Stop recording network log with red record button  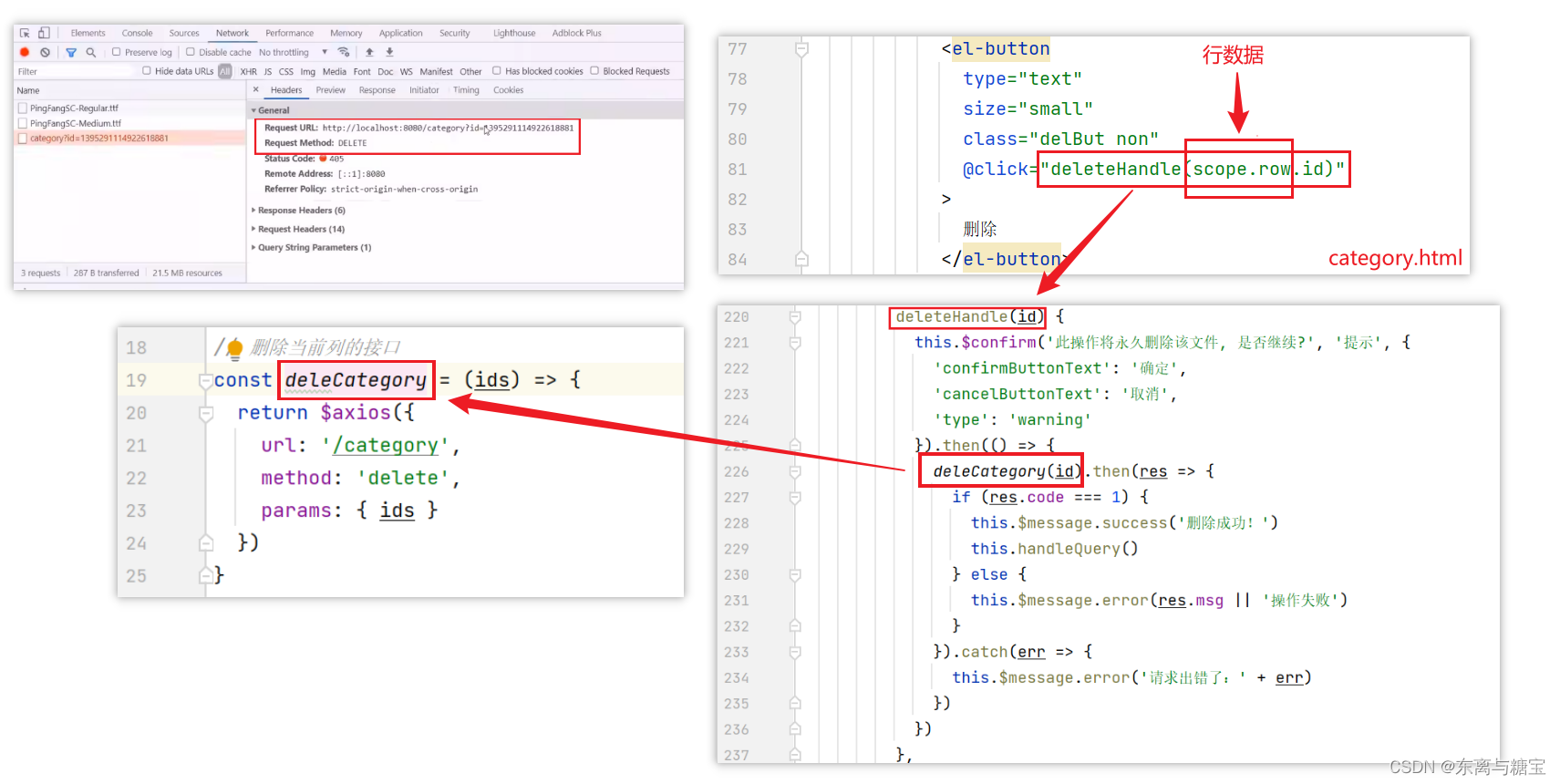click(25, 52)
